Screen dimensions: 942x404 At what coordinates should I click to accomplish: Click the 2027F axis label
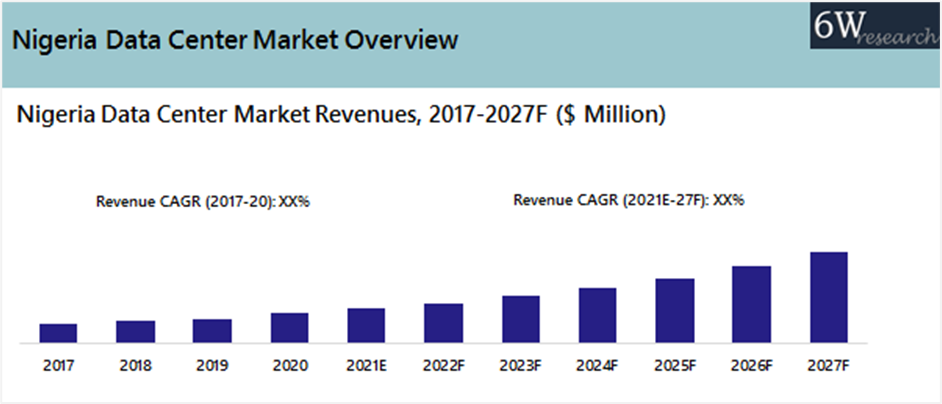(828, 366)
